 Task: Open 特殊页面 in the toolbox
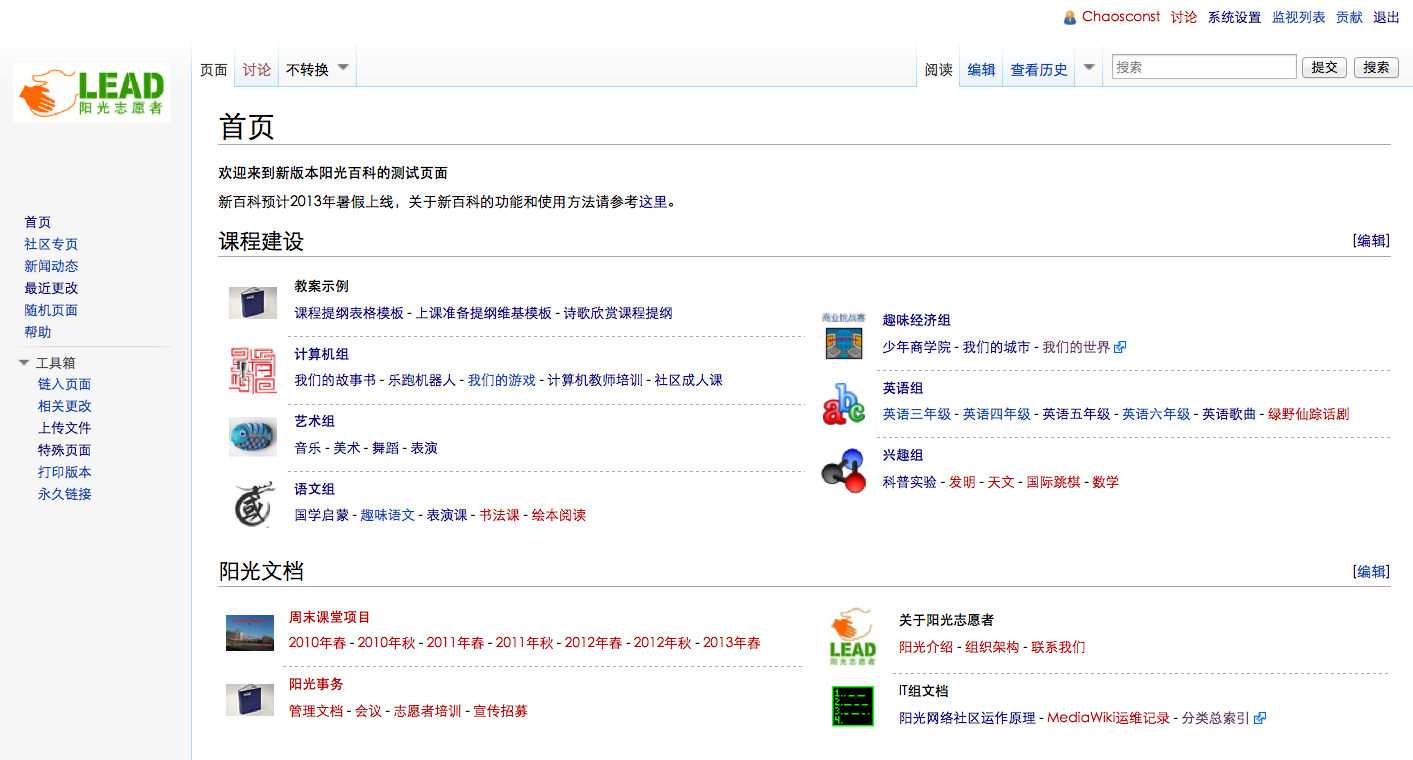pos(64,450)
